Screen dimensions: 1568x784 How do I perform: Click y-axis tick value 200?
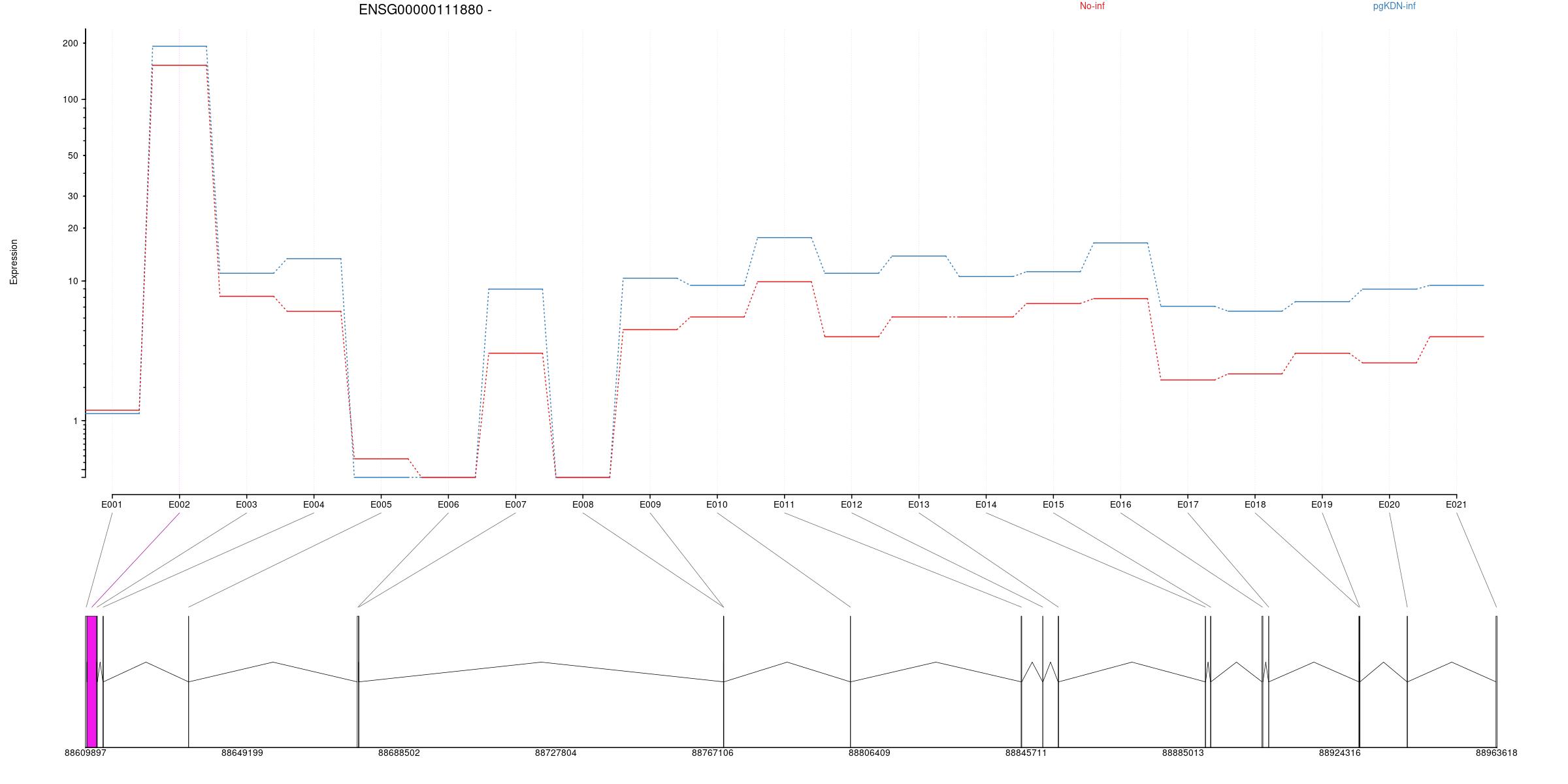(x=70, y=43)
